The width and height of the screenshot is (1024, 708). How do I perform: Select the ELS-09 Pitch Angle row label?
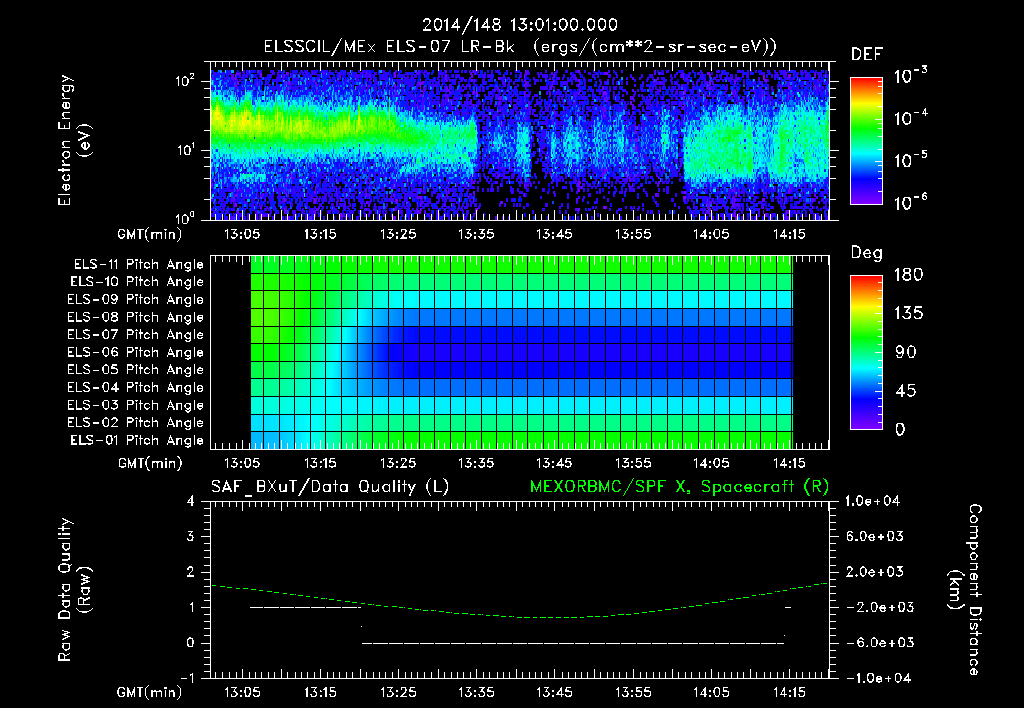(x=136, y=299)
